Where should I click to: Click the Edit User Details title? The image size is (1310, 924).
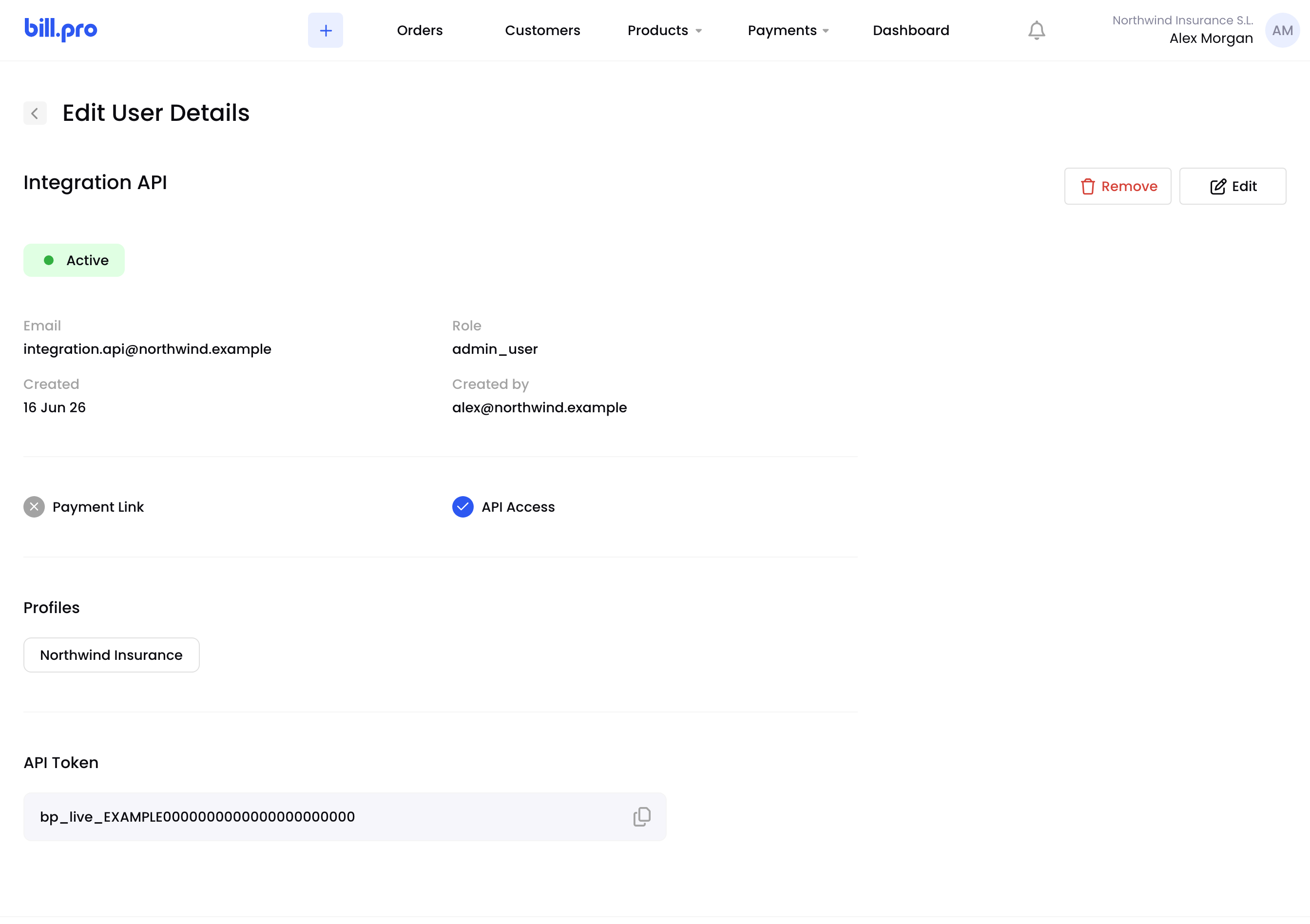[x=156, y=113]
